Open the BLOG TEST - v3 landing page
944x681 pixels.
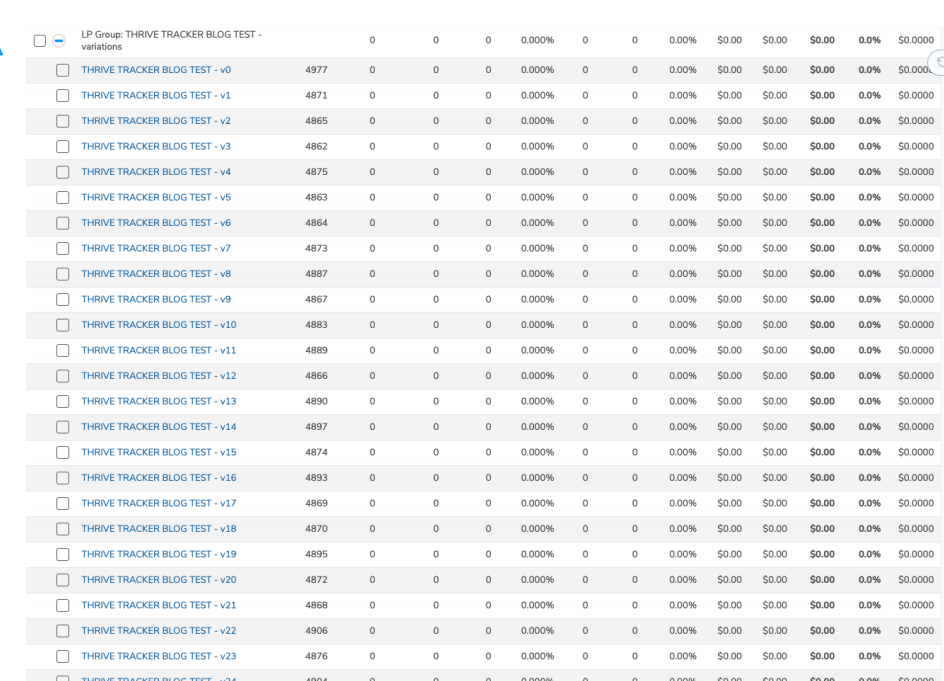point(156,146)
